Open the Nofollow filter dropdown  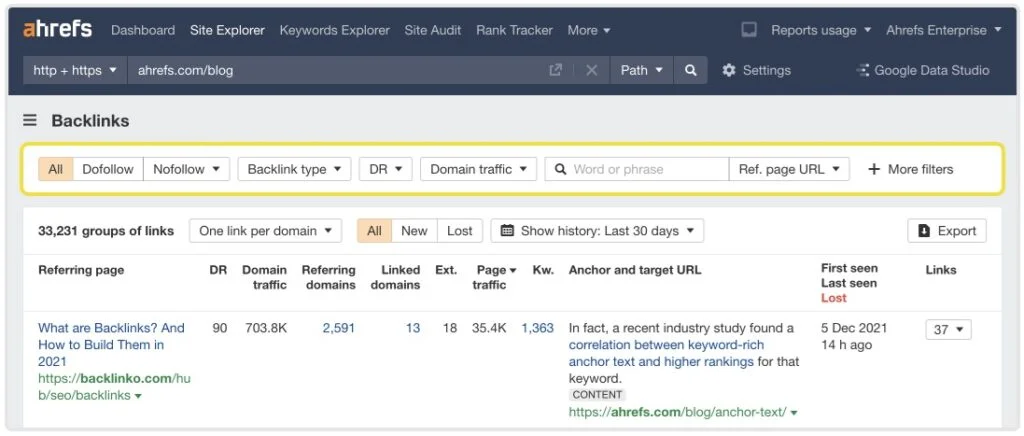(186, 169)
